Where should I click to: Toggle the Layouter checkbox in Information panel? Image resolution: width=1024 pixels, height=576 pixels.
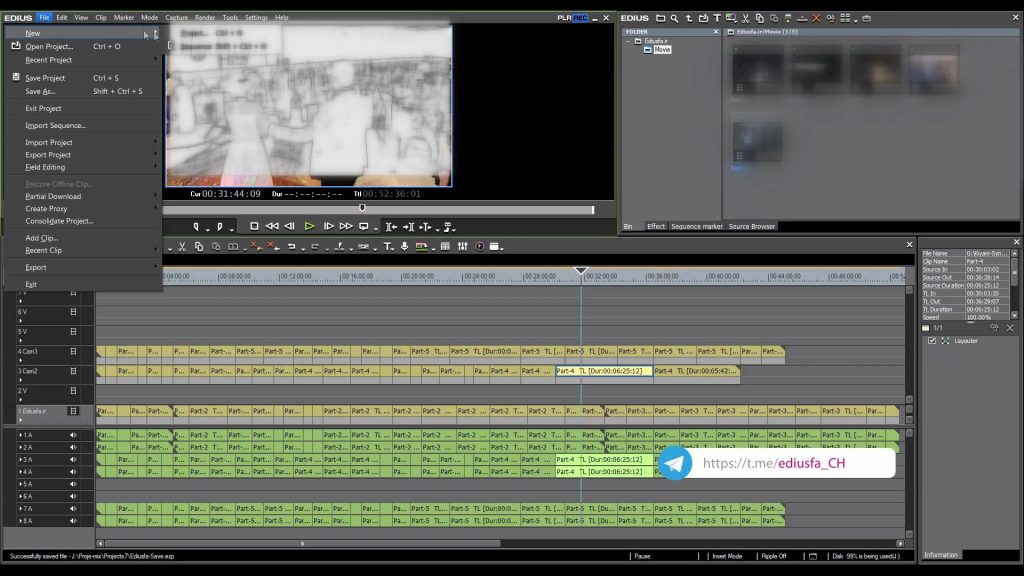[932, 341]
